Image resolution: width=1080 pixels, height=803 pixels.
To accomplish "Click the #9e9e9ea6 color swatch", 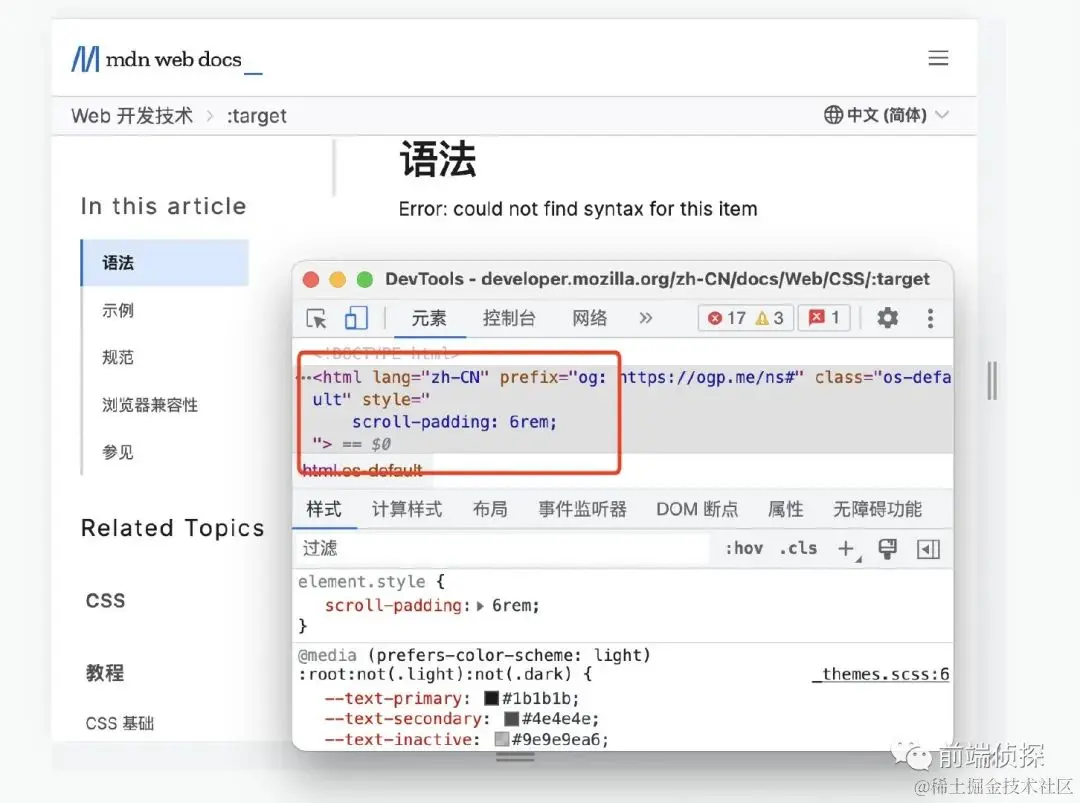I will pos(501,740).
